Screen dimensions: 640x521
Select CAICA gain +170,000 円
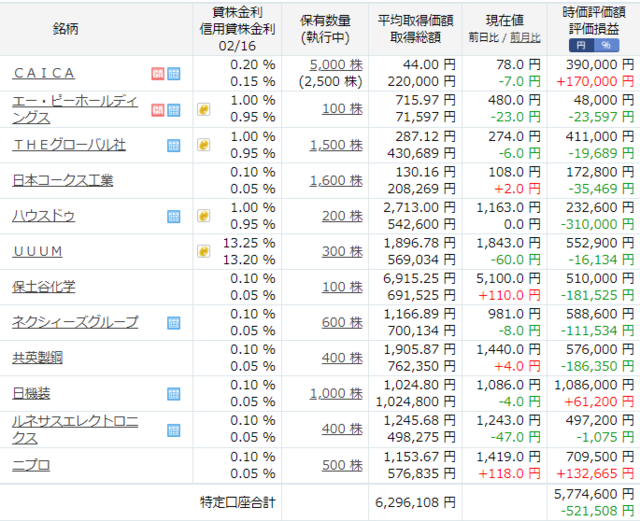(x=595, y=81)
